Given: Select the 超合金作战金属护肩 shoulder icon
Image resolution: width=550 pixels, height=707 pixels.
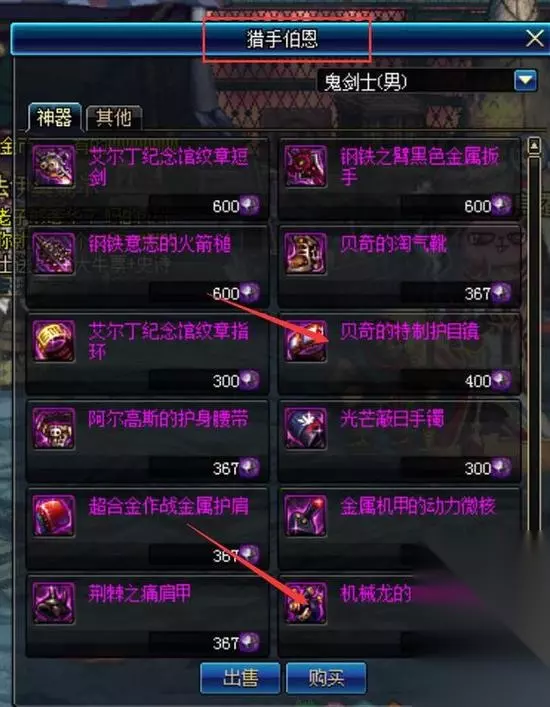Looking at the screenshot, I should tap(54, 515).
